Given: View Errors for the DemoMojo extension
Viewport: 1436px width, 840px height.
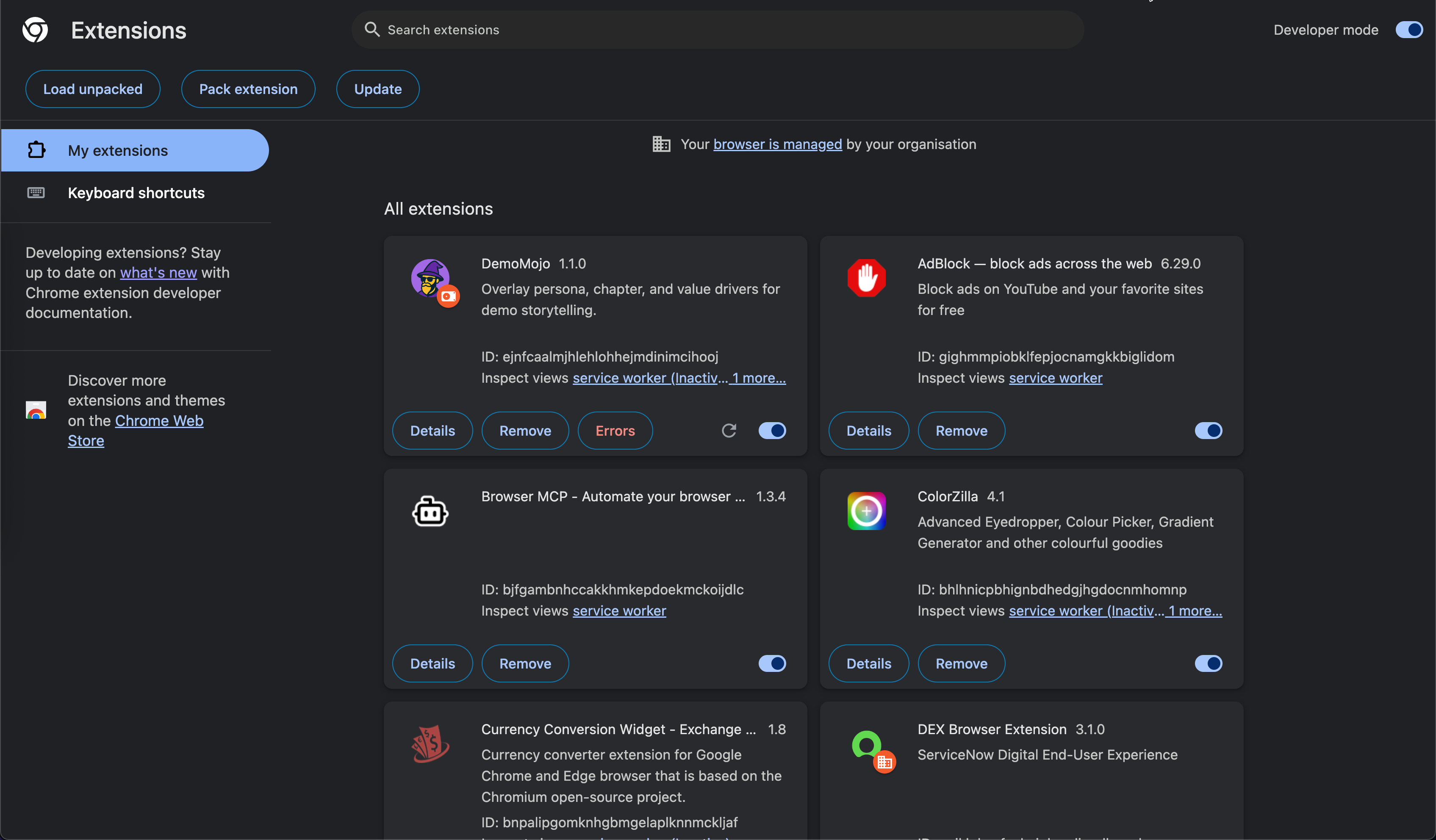Looking at the screenshot, I should 615,431.
